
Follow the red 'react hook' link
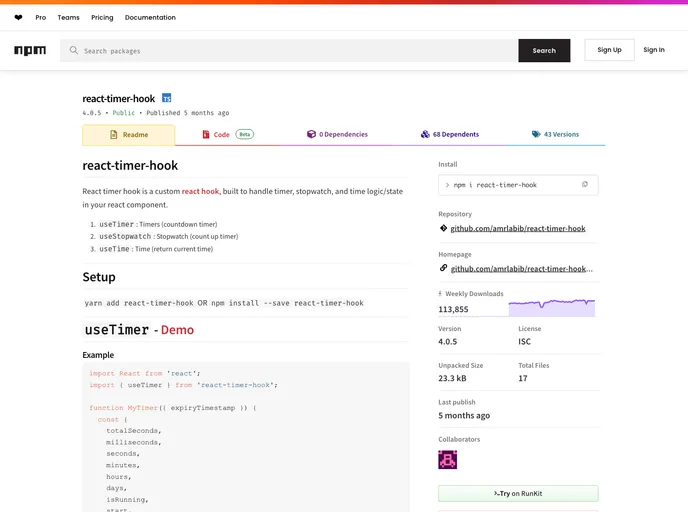(x=200, y=191)
